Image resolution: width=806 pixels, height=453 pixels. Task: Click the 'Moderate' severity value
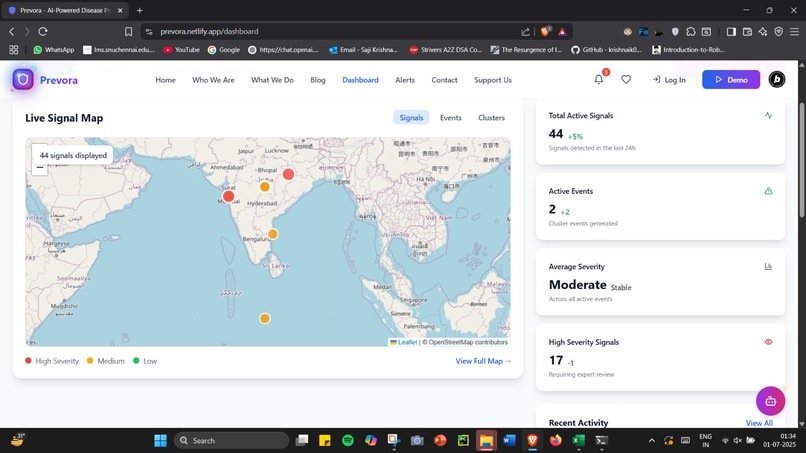578,284
